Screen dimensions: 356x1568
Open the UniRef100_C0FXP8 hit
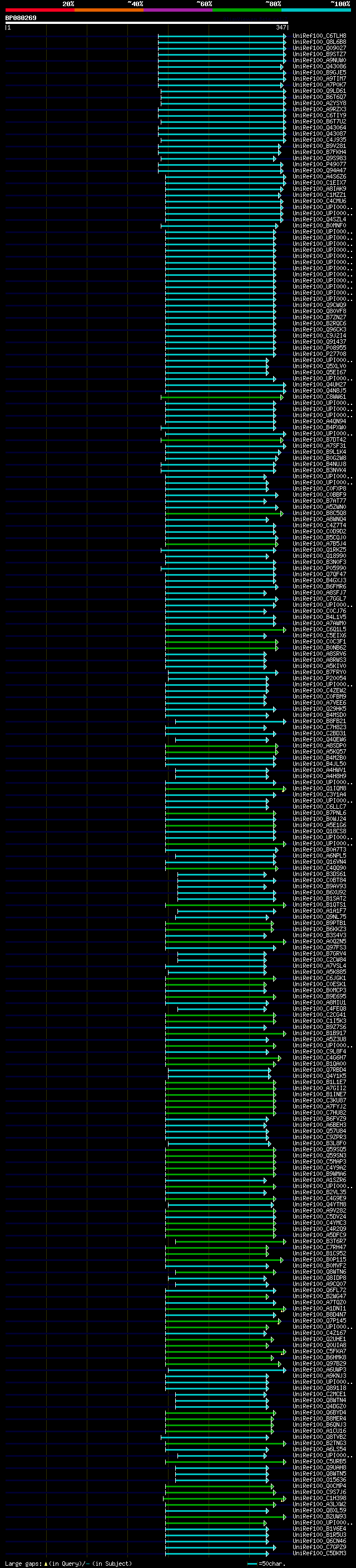(x=319, y=489)
